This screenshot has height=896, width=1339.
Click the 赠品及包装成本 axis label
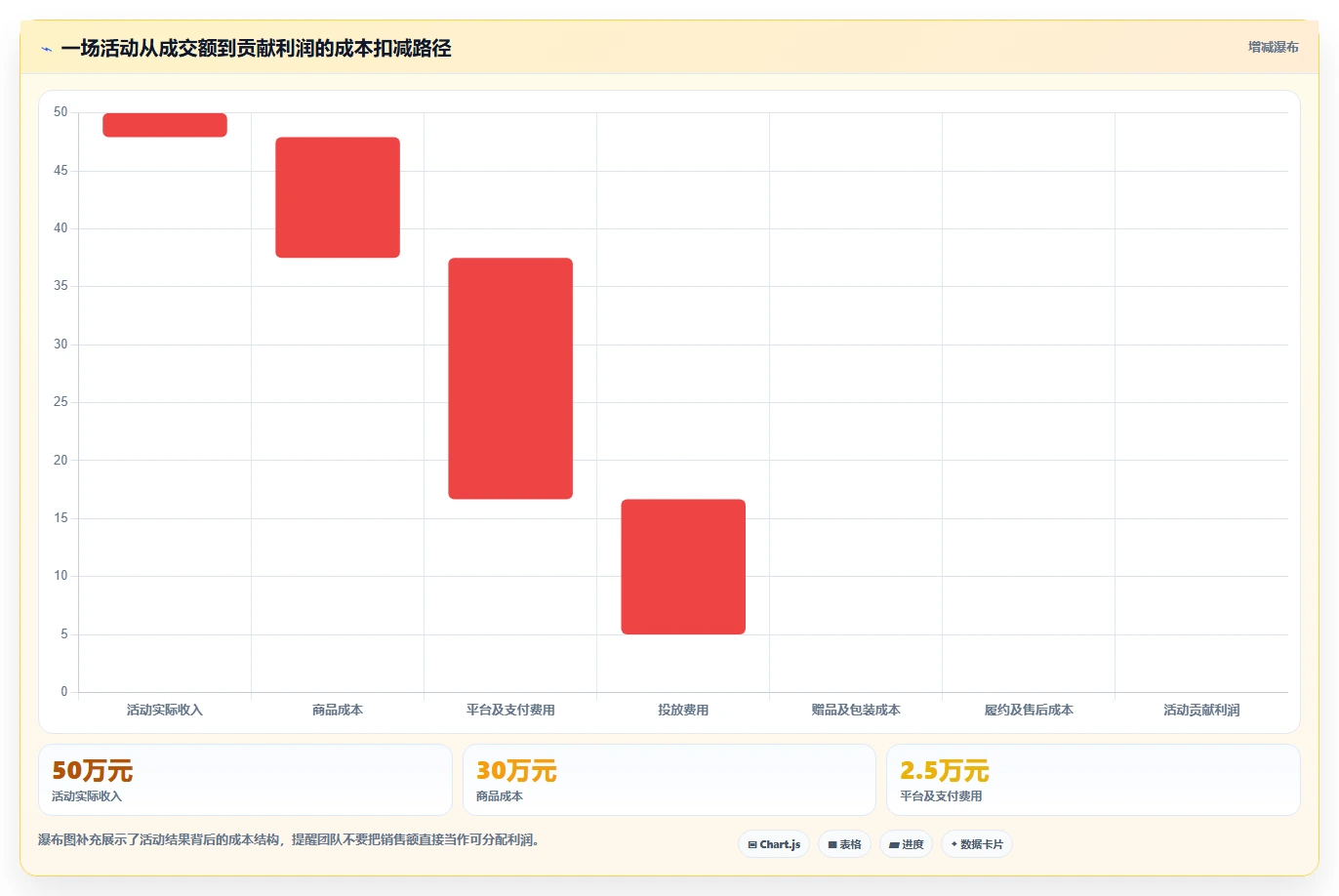coord(856,711)
